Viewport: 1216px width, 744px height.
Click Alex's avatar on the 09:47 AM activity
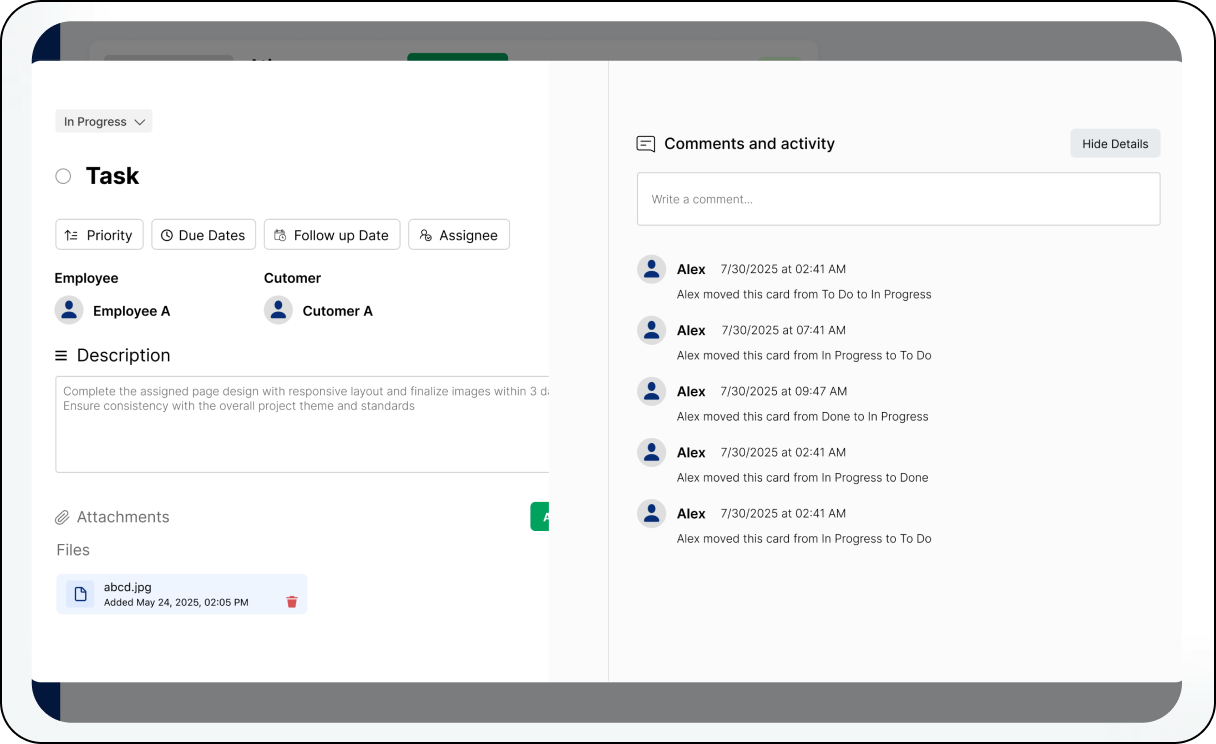point(652,391)
